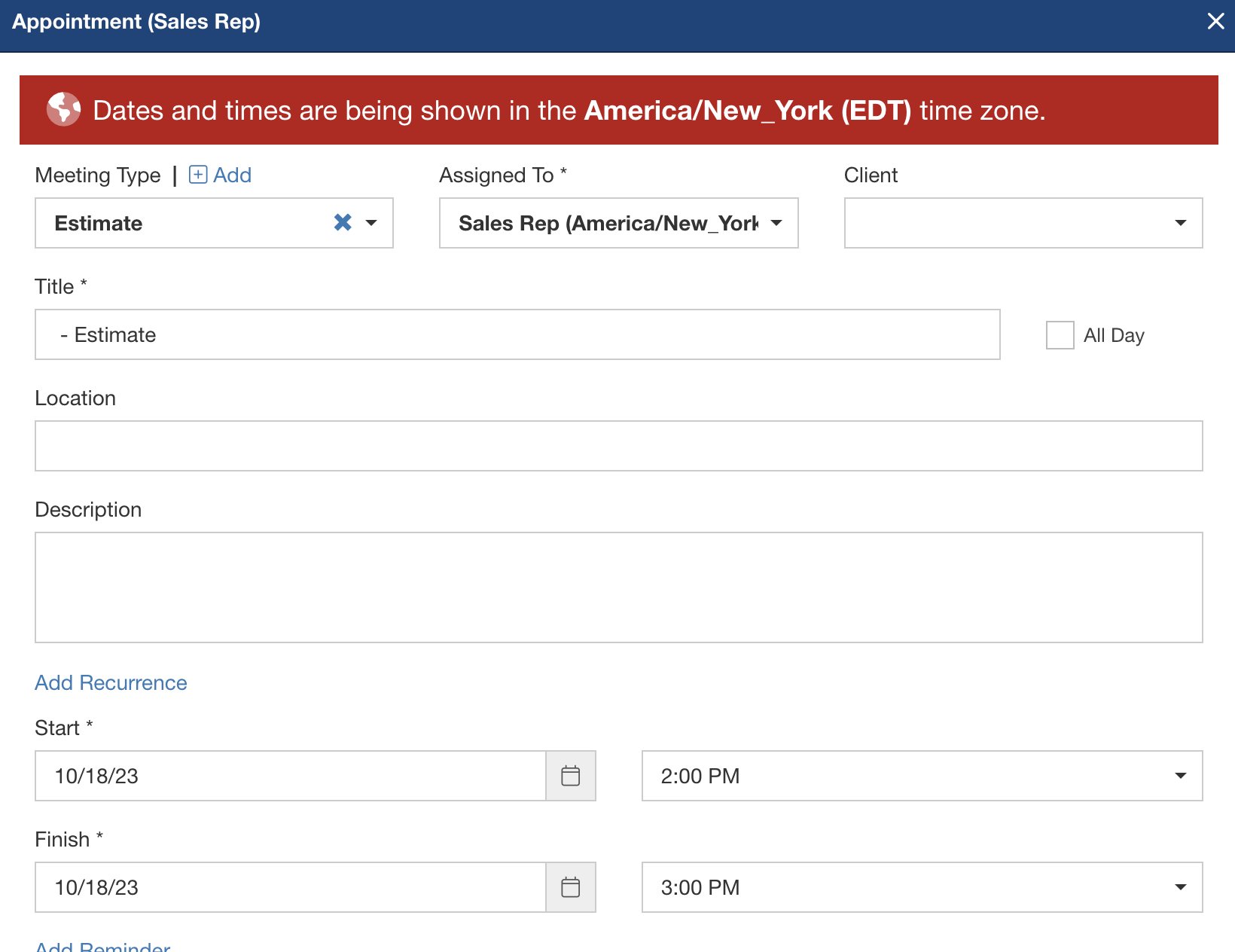Focus the Location input field
The height and width of the screenshot is (952, 1235).
[x=619, y=446]
